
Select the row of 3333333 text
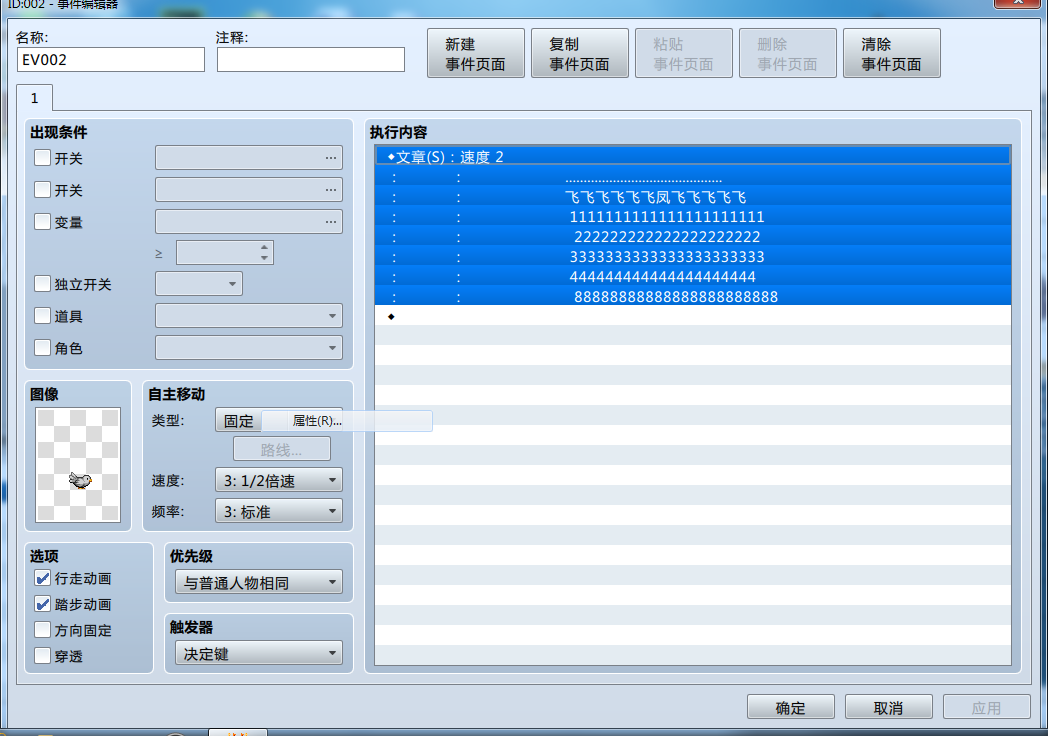[x=692, y=257]
